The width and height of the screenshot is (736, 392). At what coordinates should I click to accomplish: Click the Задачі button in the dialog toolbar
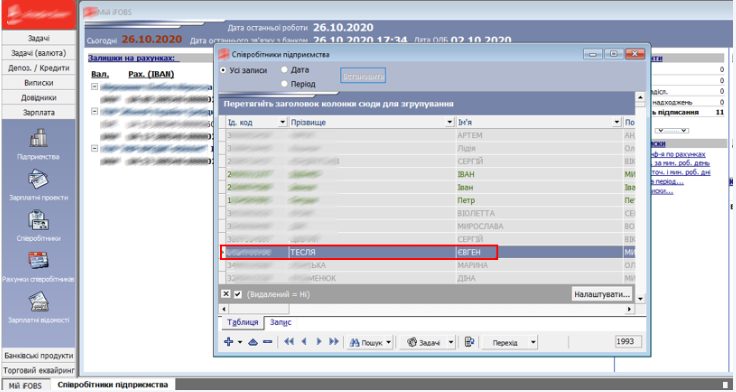(x=423, y=343)
